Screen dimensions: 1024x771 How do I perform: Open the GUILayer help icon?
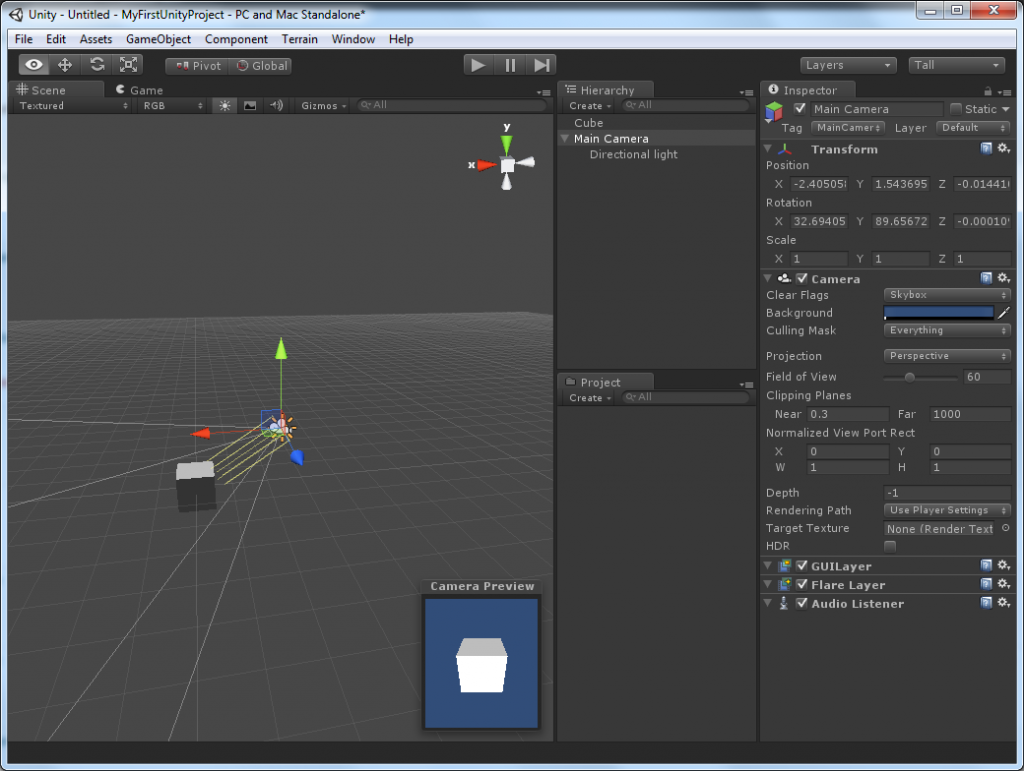coord(986,565)
